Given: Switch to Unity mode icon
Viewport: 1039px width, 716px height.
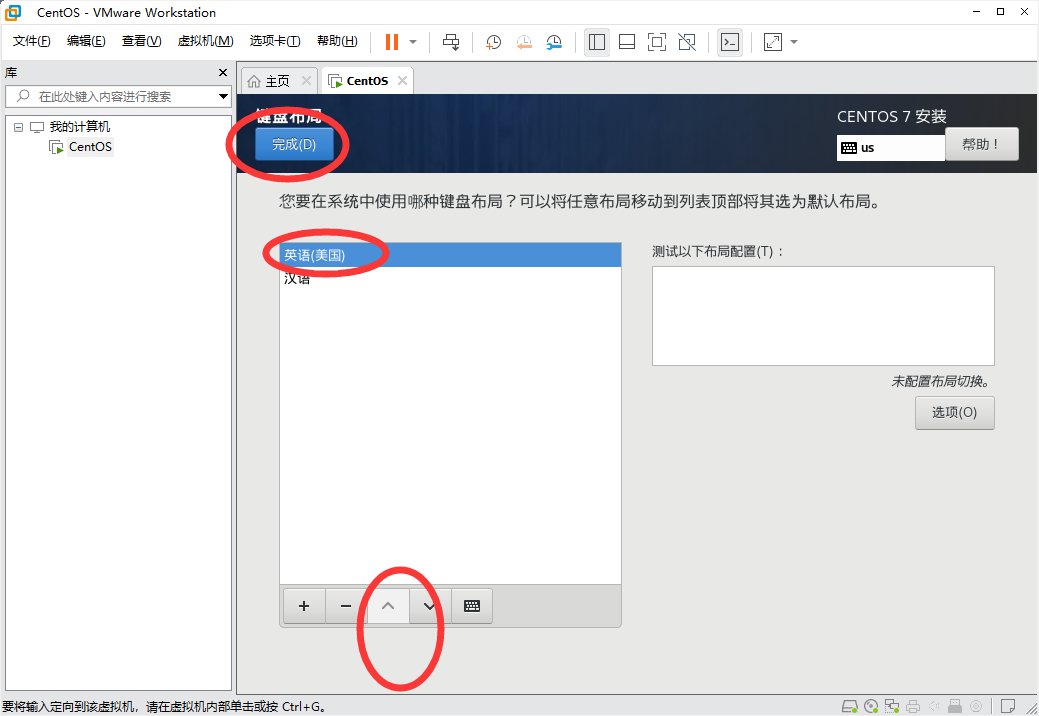Looking at the screenshot, I should [x=687, y=42].
